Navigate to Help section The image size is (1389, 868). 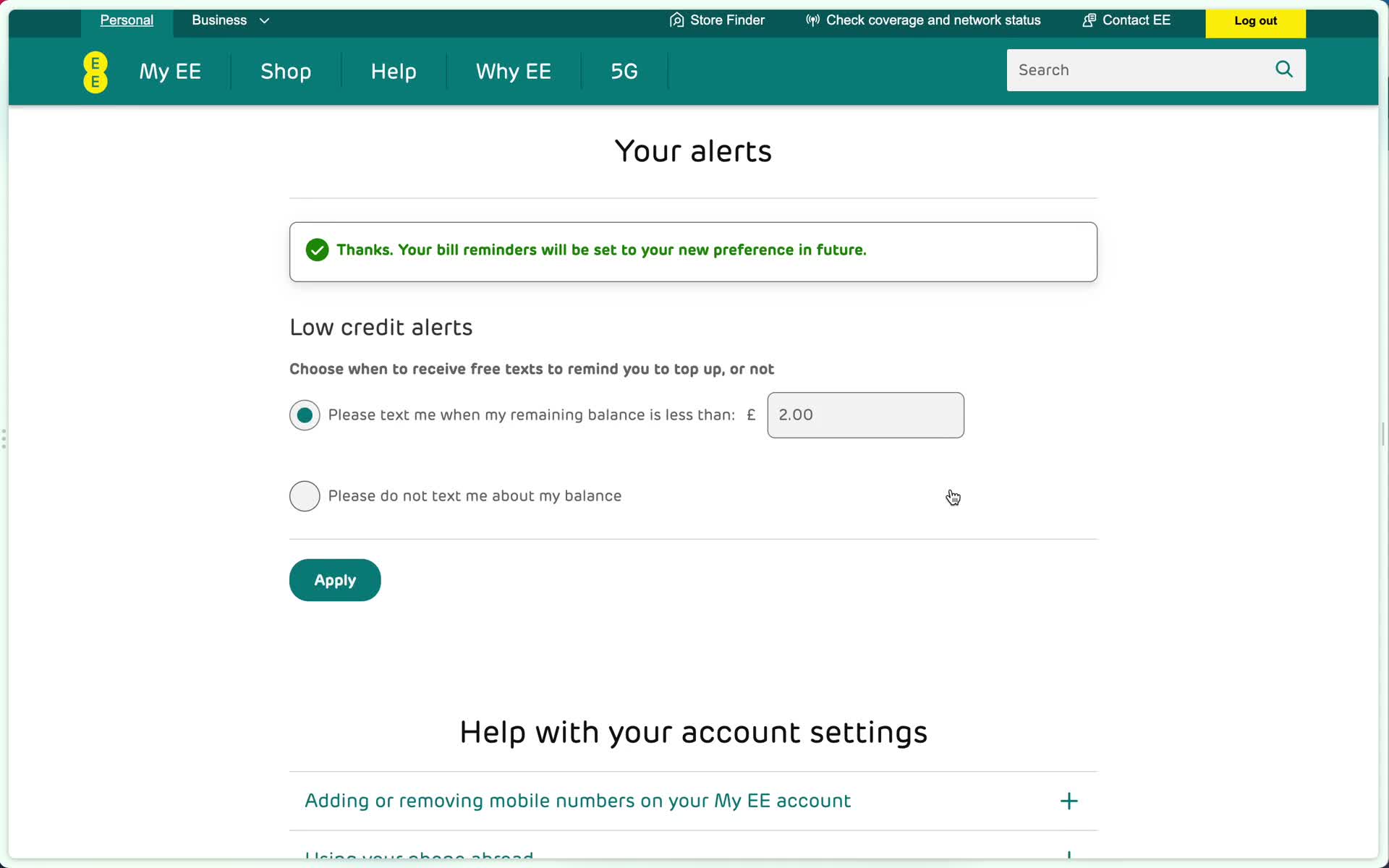[x=393, y=70]
